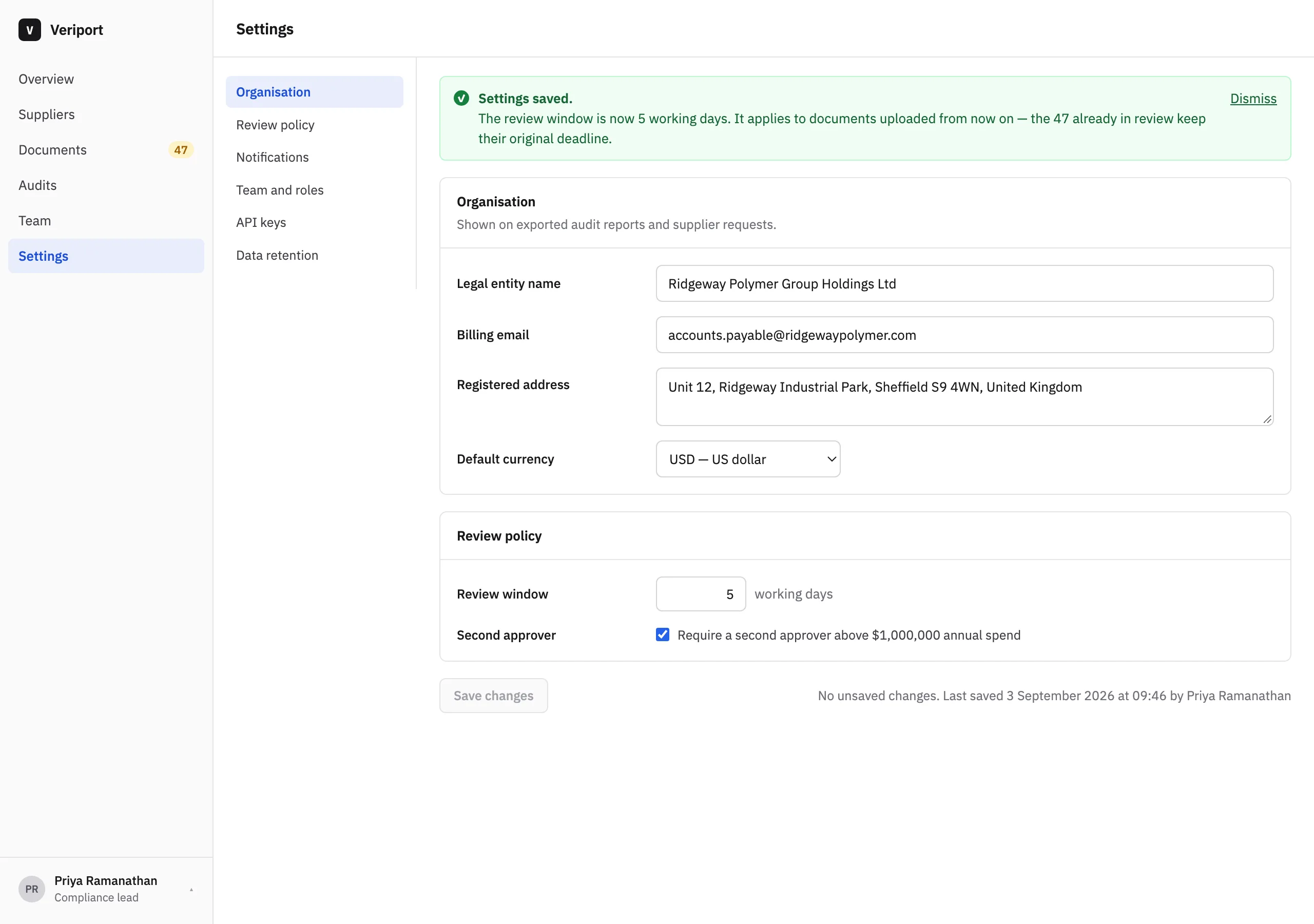The height and width of the screenshot is (924, 1314).
Task: Go to API keys settings
Action: [x=314, y=223]
